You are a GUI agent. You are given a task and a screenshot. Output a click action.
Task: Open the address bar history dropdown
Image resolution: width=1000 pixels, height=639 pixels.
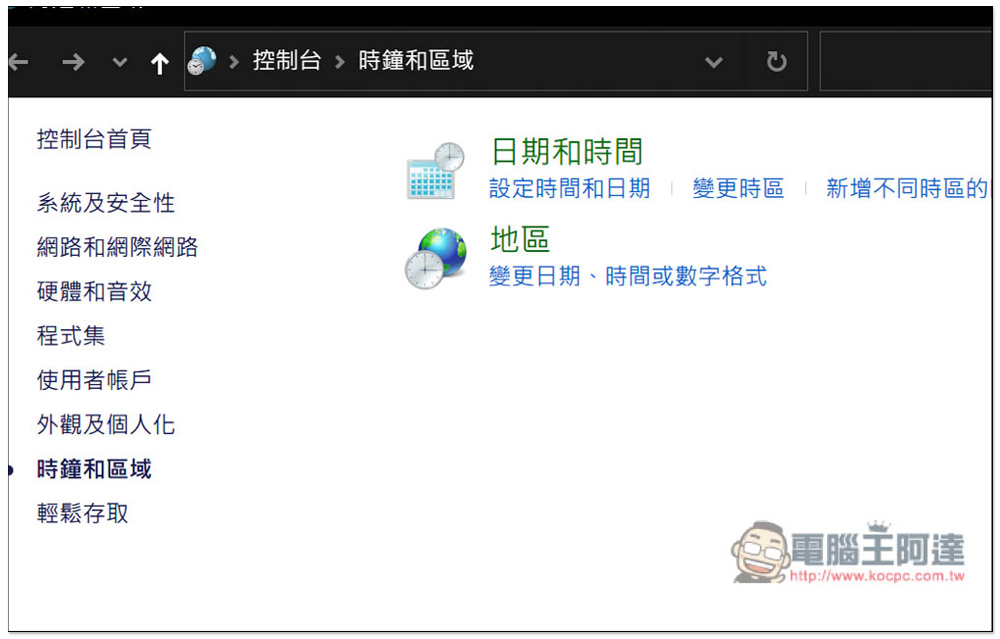714,62
